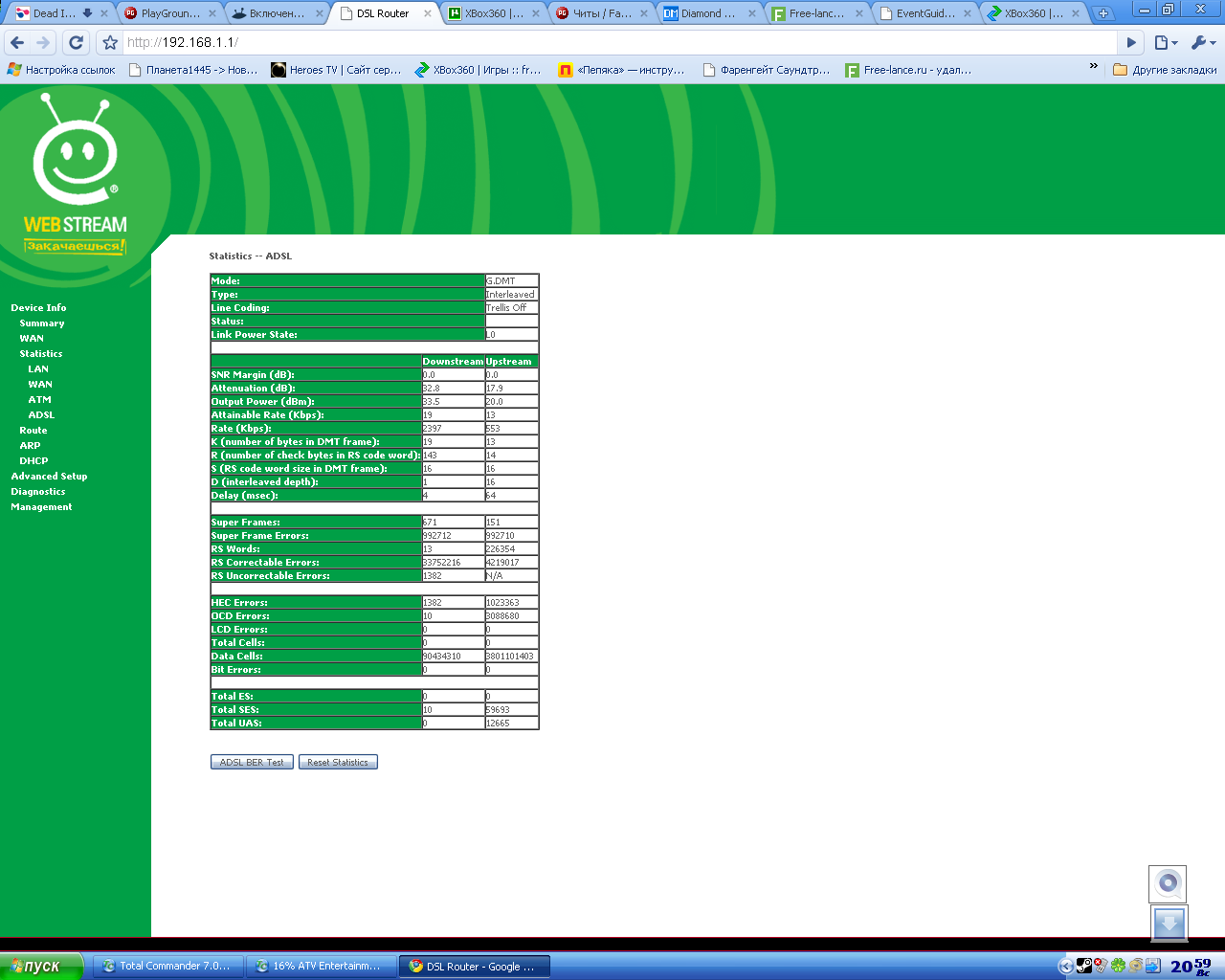Click the floating disc icon
Viewport: 1225px width, 980px height.
[x=1168, y=882]
